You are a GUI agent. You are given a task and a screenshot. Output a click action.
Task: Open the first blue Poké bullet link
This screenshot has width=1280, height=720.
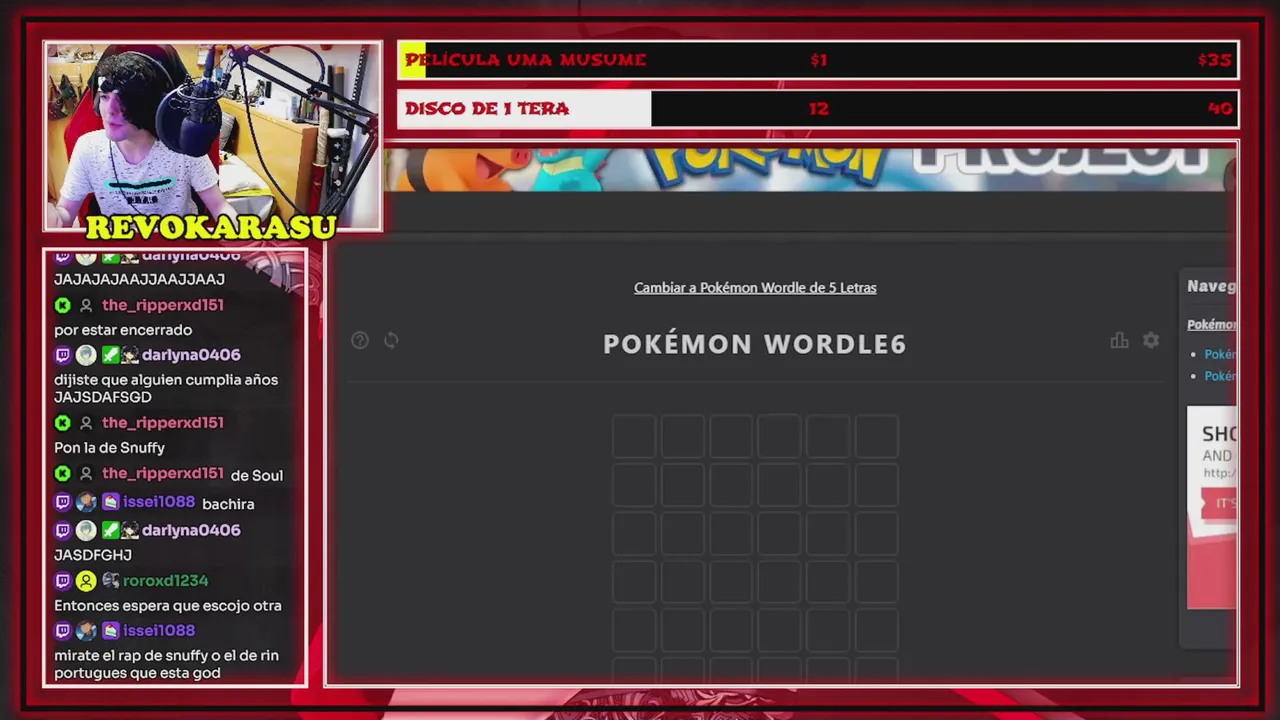[1220, 354]
